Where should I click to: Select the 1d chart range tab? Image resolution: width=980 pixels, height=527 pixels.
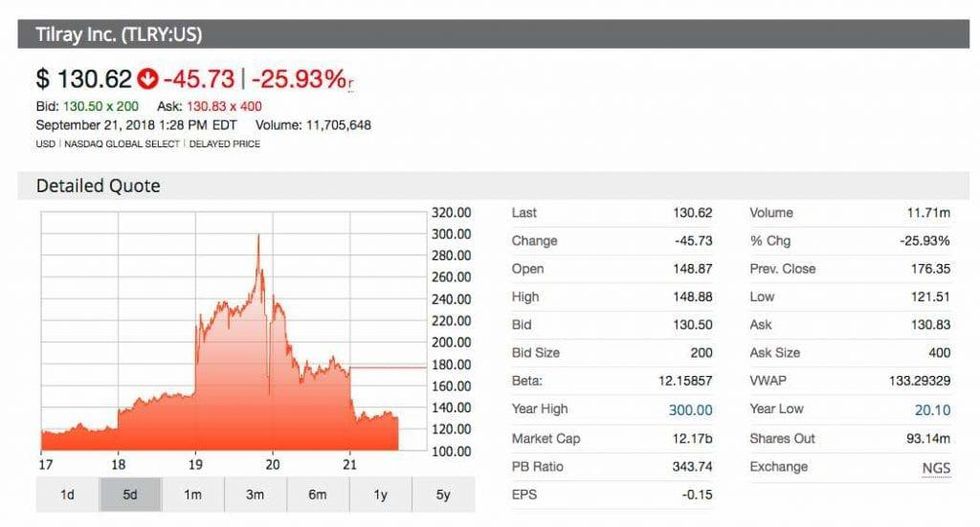68,495
